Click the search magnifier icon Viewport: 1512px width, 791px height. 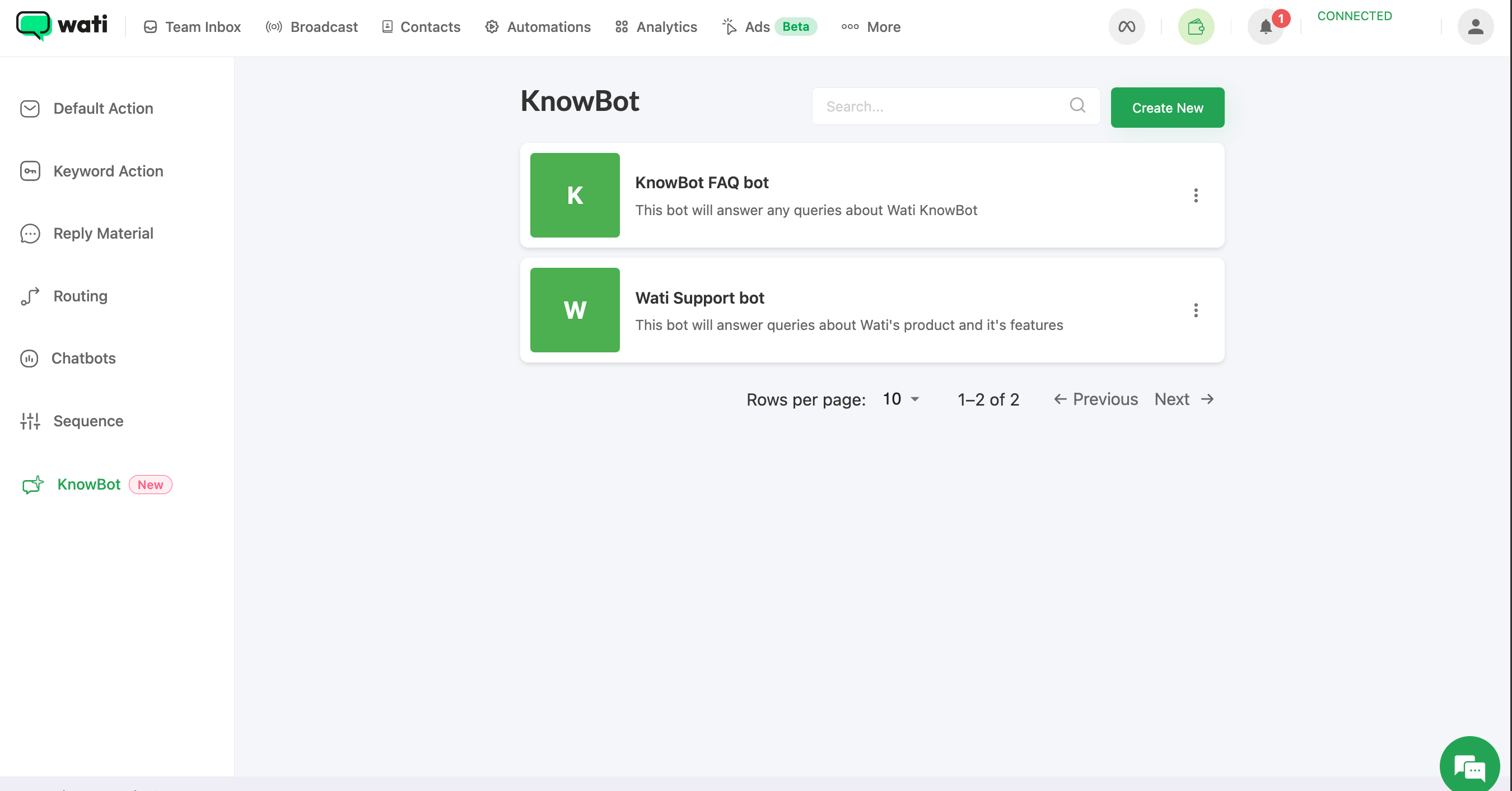[1077, 105]
